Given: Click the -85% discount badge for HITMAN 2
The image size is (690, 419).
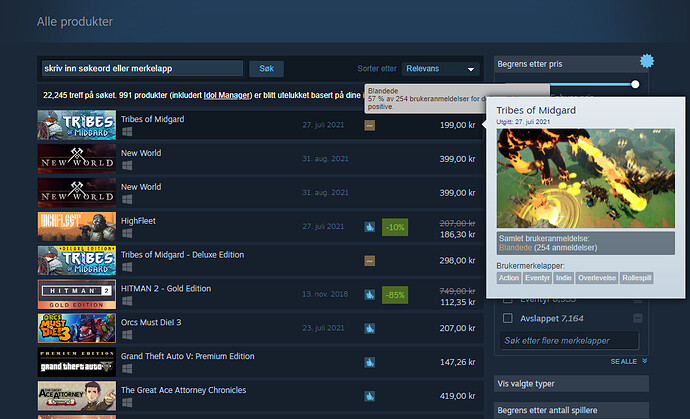Looking at the screenshot, I should [395, 295].
